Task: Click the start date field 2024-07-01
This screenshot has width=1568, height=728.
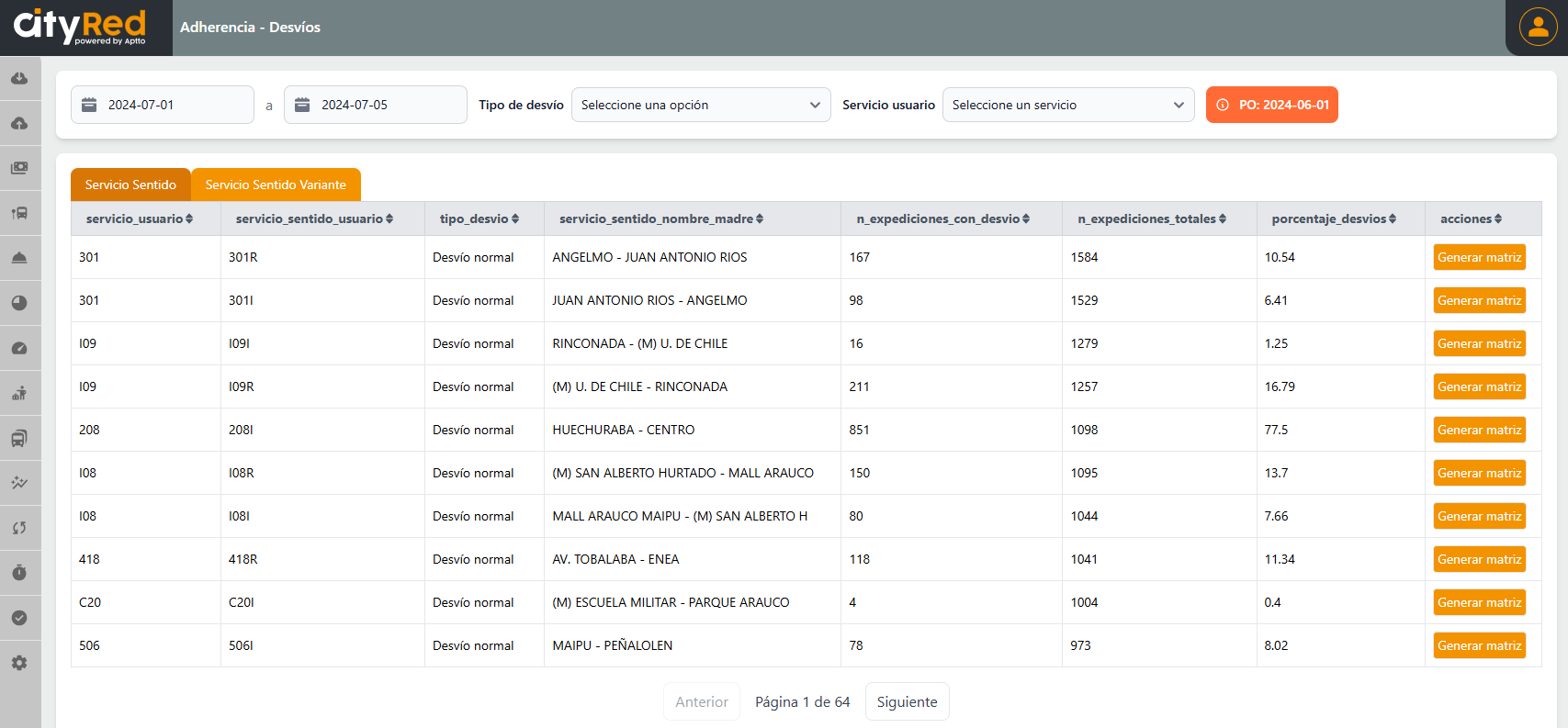Action: click(163, 105)
